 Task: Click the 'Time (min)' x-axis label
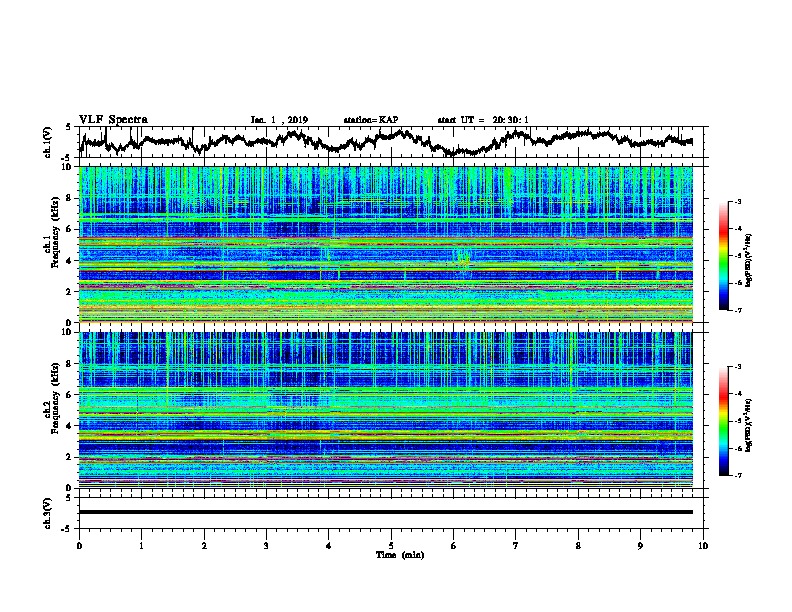pyautogui.click(x=400, y=555)
